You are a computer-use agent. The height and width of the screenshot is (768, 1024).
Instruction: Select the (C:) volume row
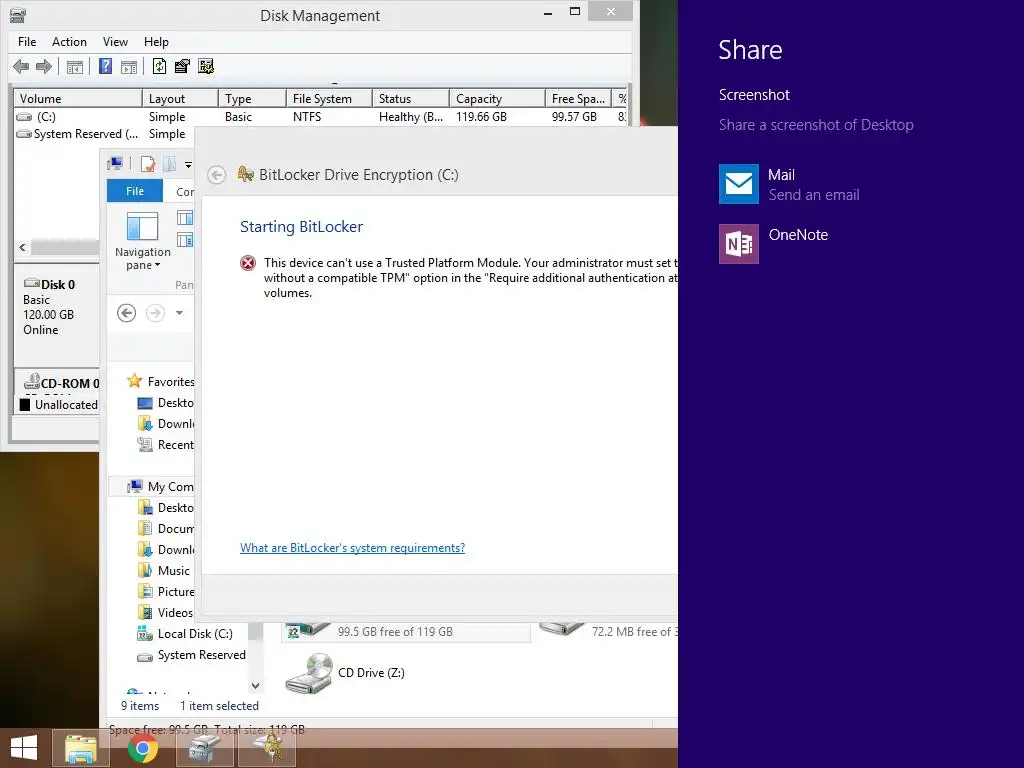320,117
